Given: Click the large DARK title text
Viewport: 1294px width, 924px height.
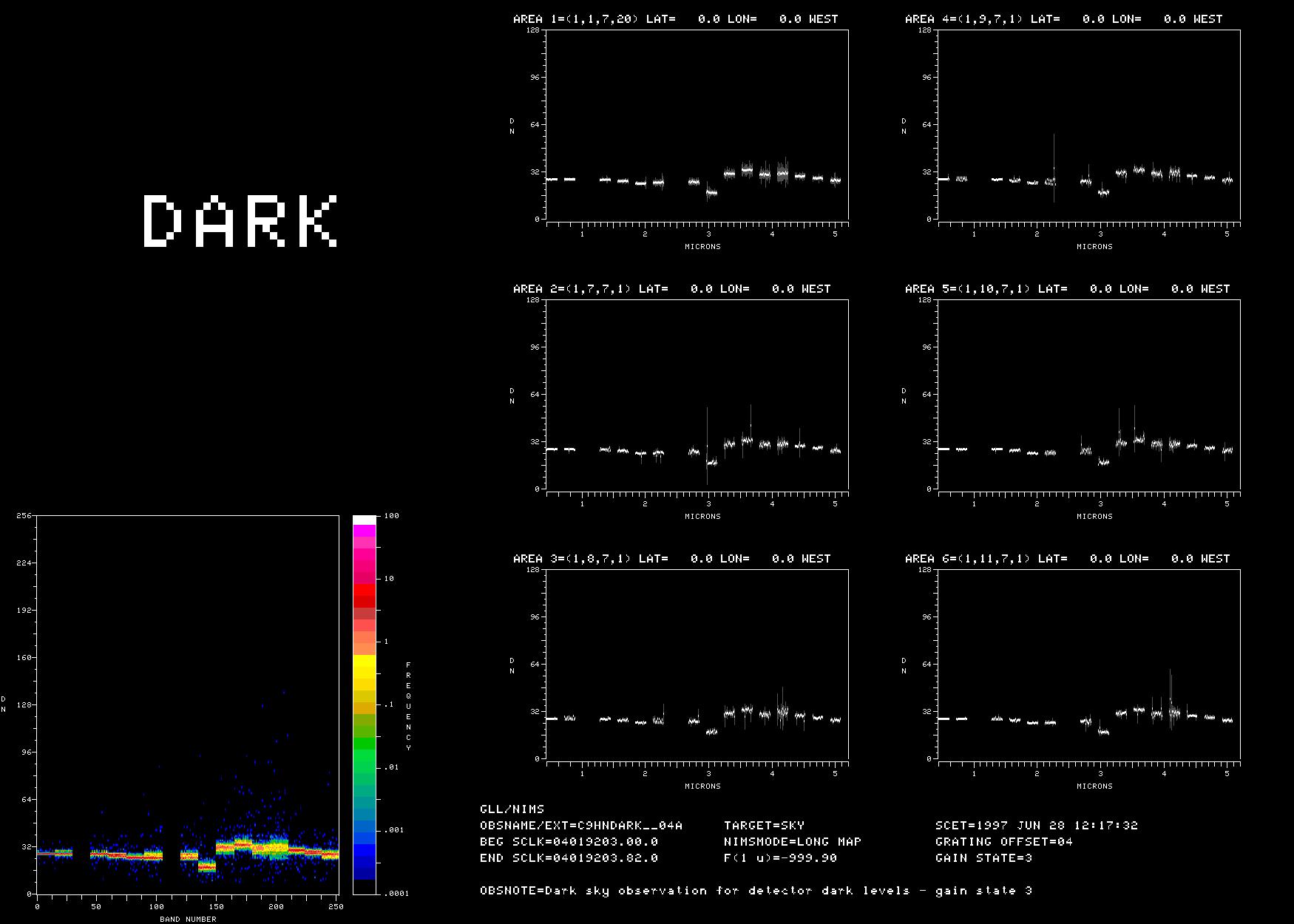Looking at the screenshot, I should coord(240,220).
